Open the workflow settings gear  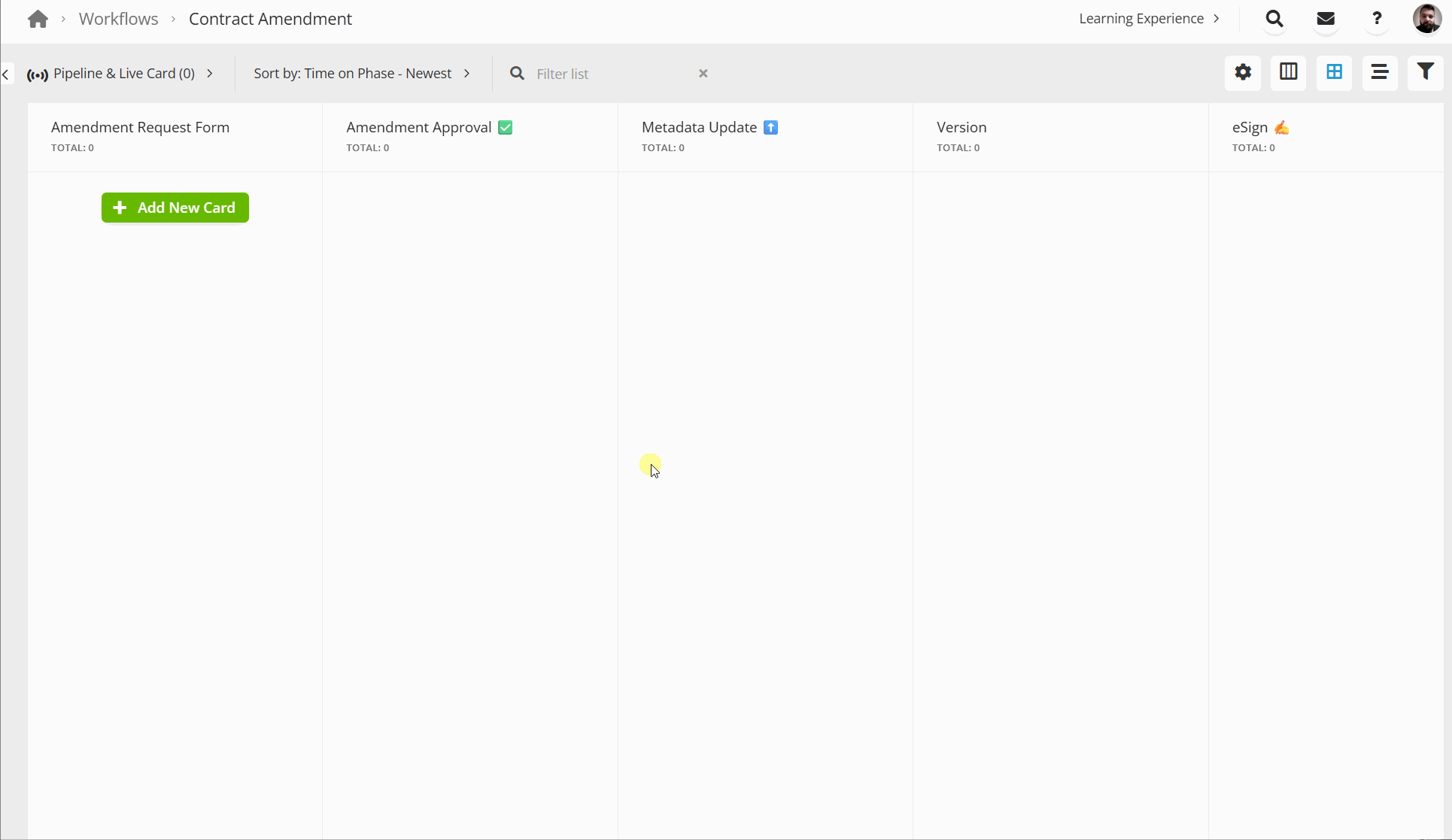pos(1243,72)
